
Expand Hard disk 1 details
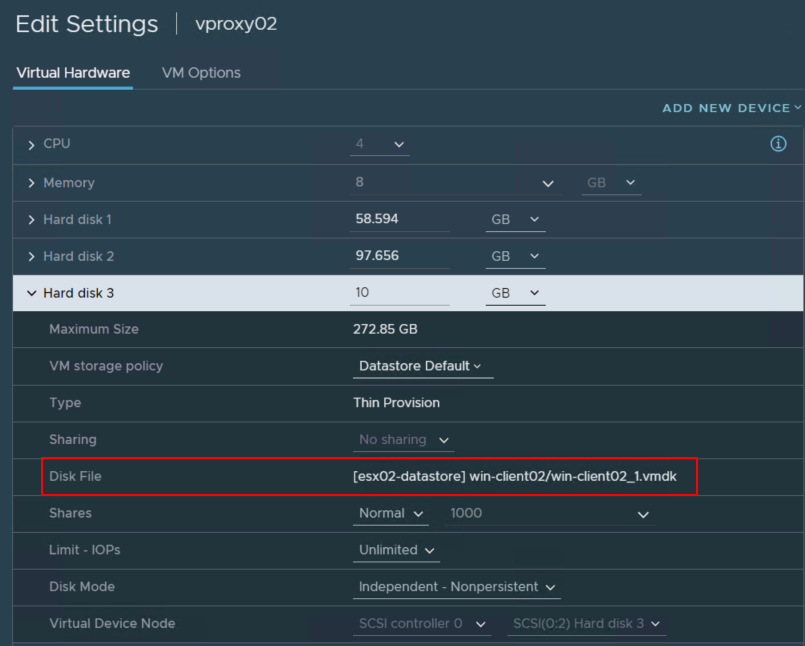pyautogui.click(x=32, y=220)
